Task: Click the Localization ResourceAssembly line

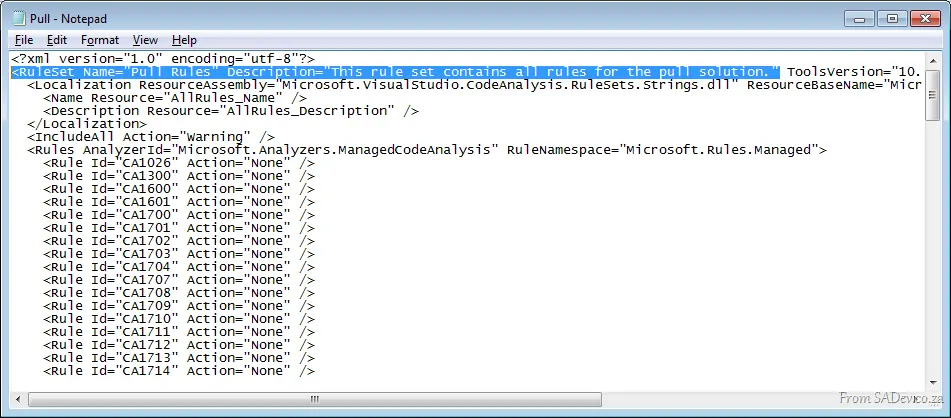Action: (474, 85)
